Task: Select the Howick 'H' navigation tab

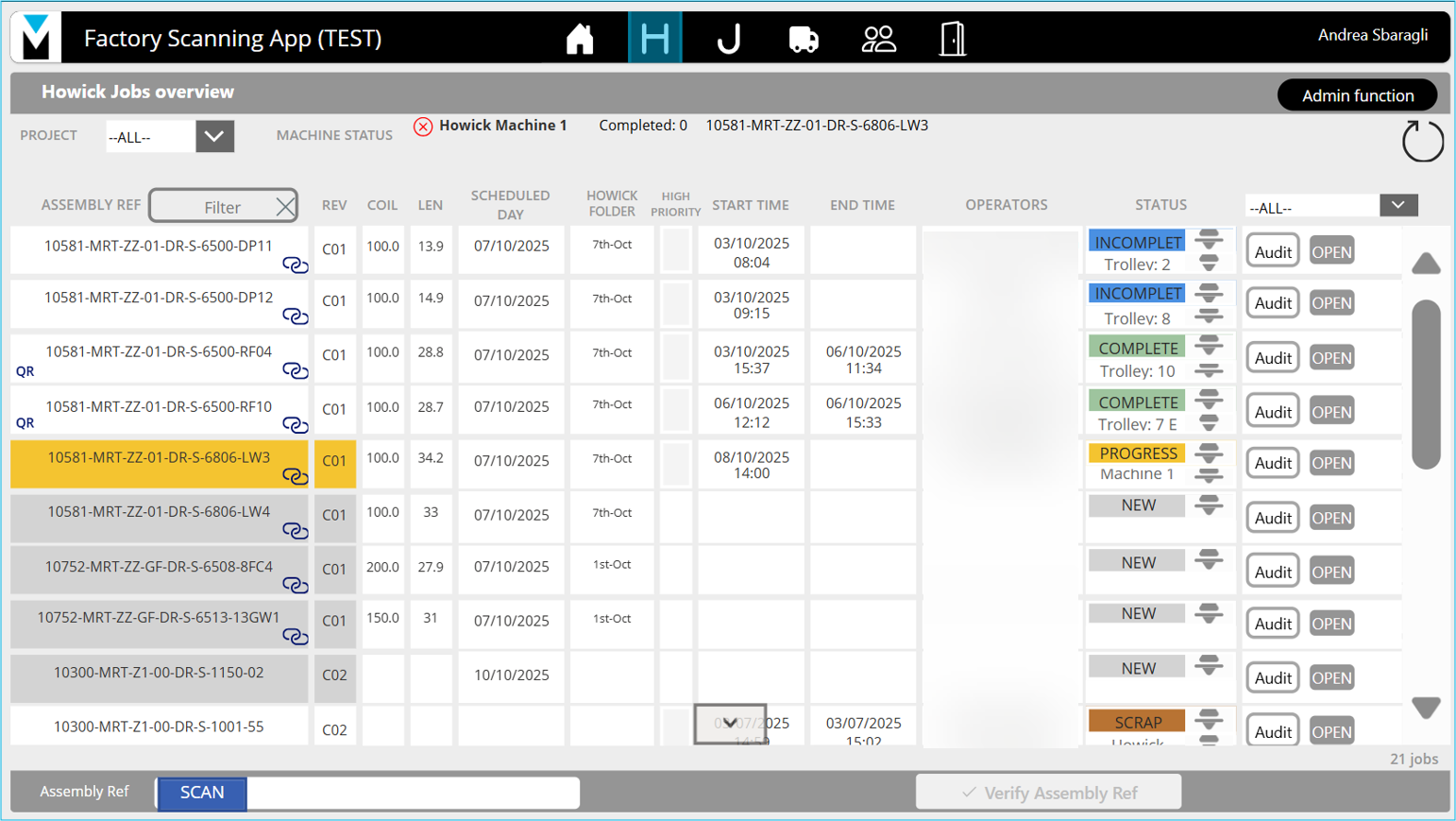Action: click(x=654, y=38)
